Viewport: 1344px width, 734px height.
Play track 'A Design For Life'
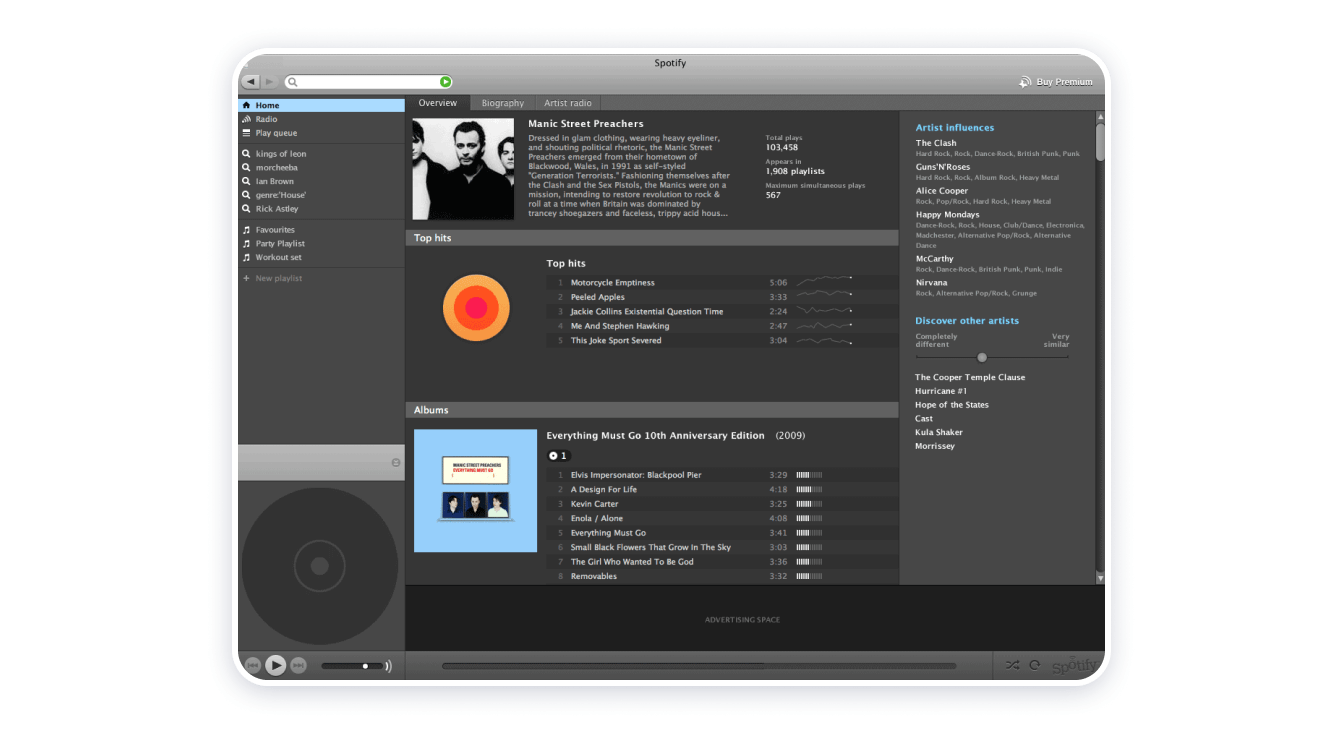click(722, 490)
